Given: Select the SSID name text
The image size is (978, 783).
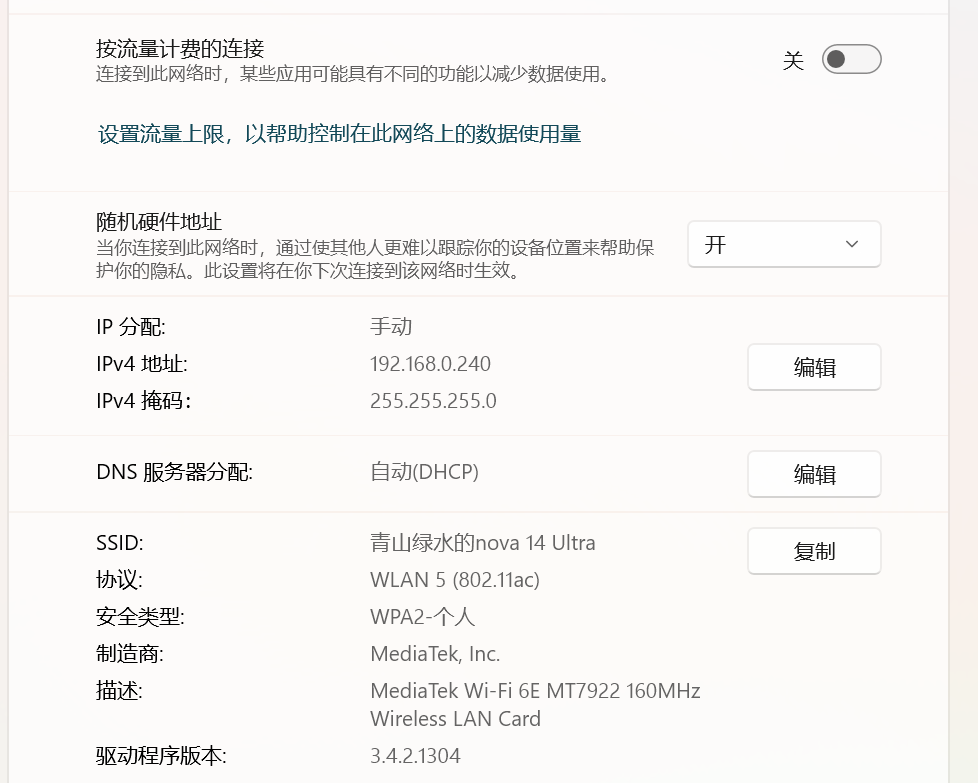Looking at the screenshot, I should (482, 543).
